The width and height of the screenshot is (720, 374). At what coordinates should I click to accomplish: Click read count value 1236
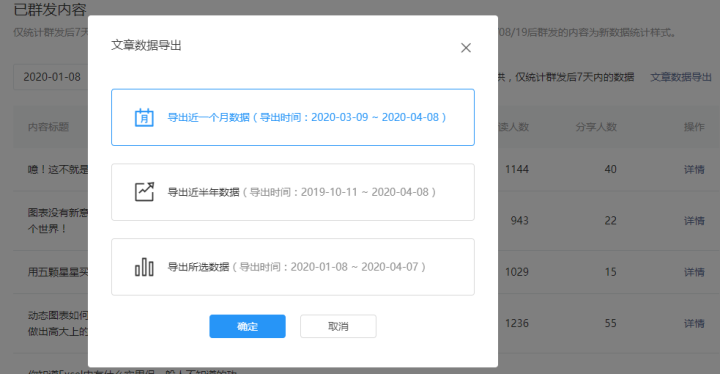coord(517,324)
